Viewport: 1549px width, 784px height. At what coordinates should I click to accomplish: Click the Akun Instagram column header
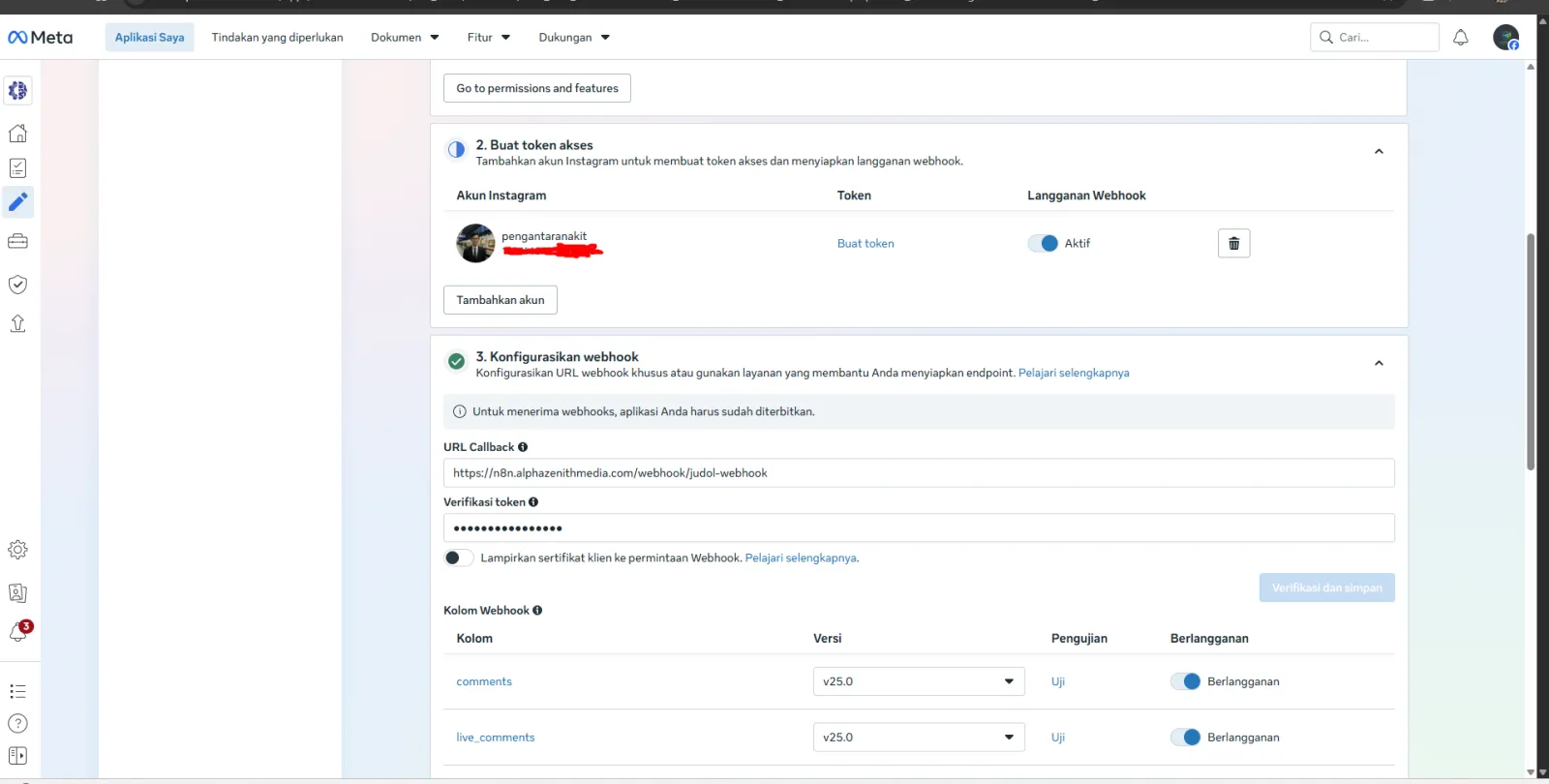coord(501,196)
